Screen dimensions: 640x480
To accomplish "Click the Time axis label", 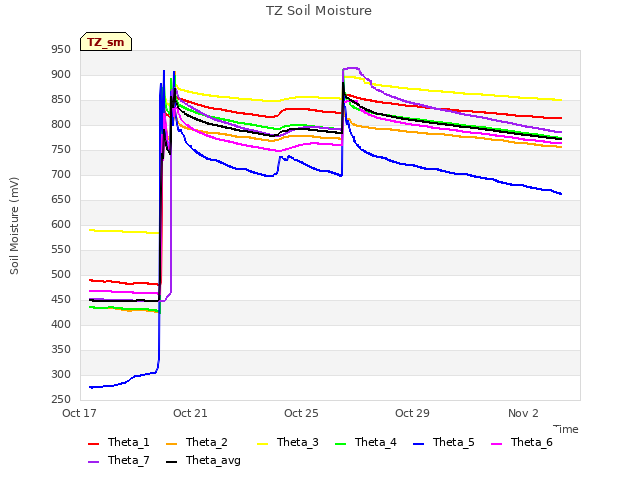I will click(x=566, y=429).
